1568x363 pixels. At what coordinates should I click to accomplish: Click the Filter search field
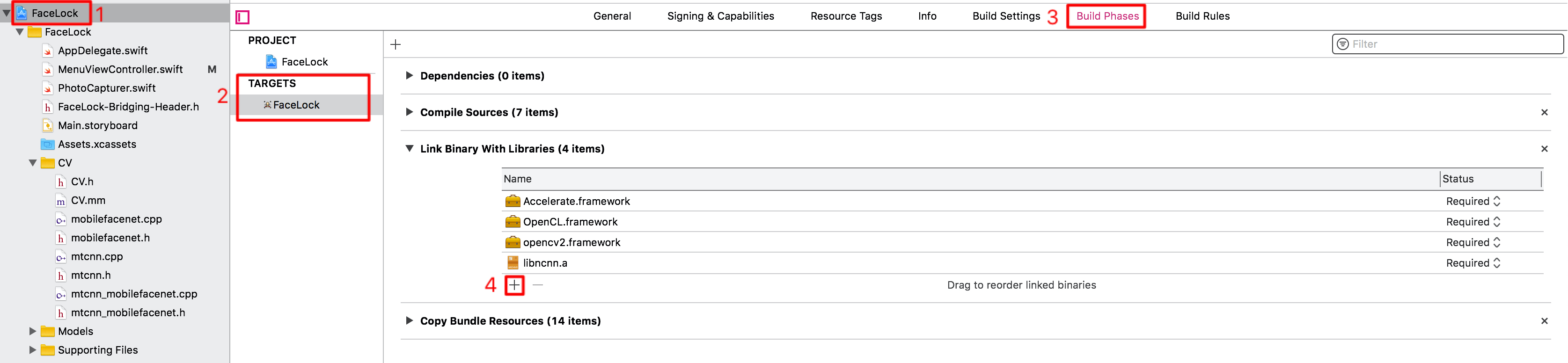click(x=1448, y=44)
